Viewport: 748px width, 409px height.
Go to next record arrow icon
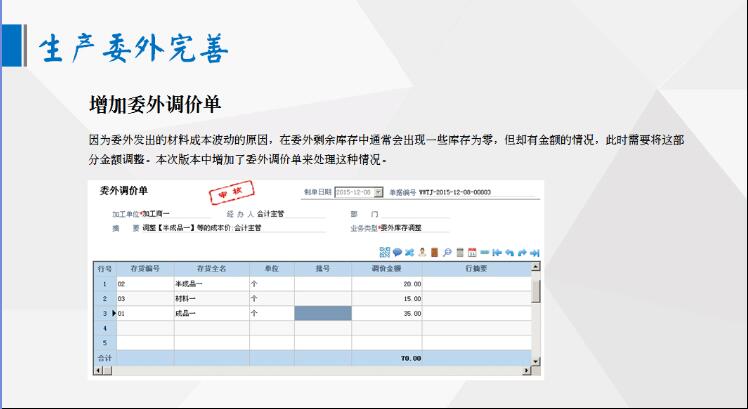click(x=522, y=252)
